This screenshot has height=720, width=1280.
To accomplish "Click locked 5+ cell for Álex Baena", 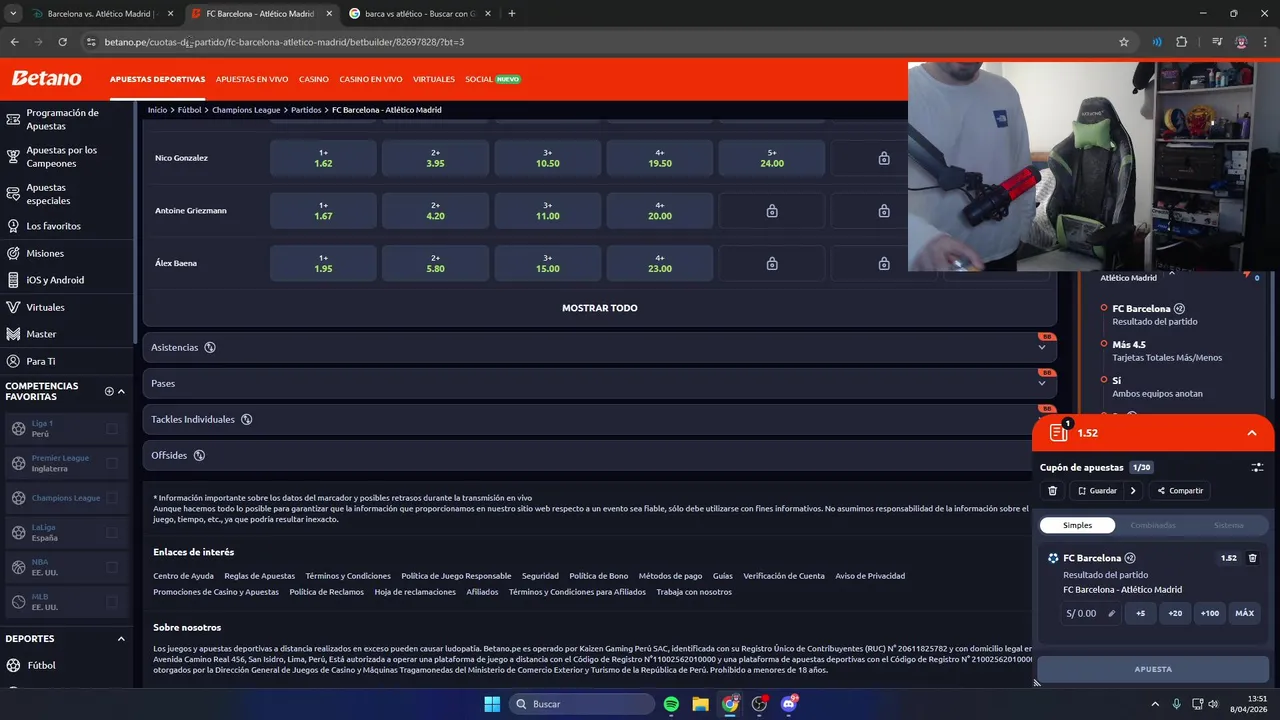I will click(772, 263).
